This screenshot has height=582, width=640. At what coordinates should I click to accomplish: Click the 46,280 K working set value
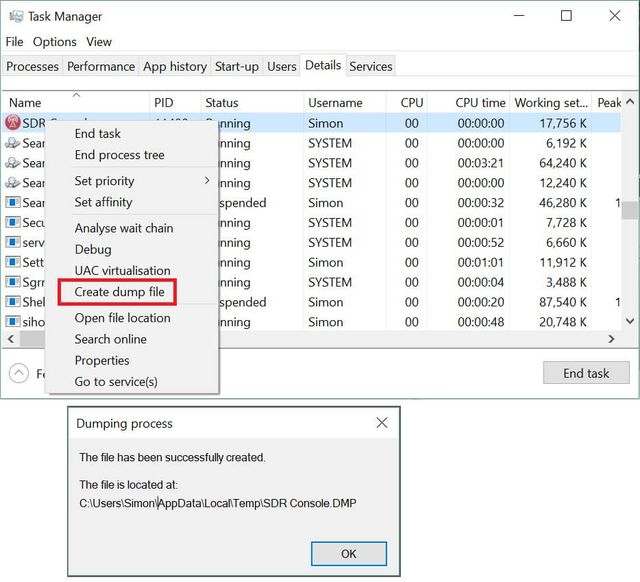[563, 202]
